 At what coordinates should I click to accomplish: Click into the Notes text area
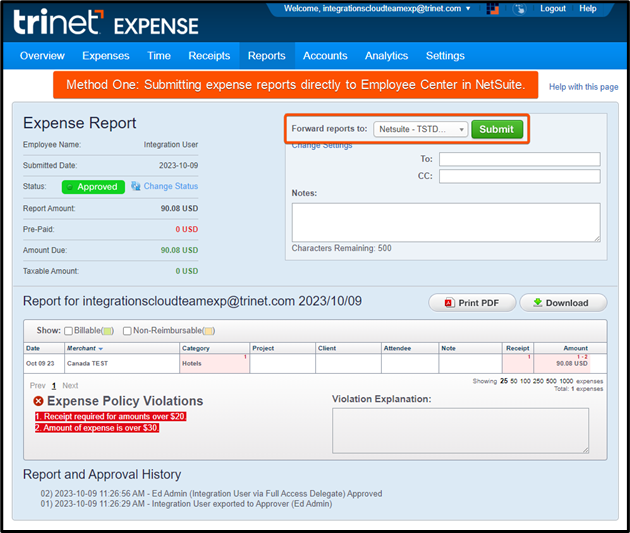(446, 223)
